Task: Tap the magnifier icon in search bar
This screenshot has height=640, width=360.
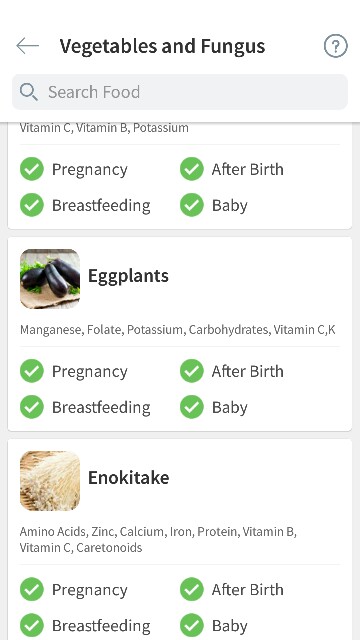Action: coord(29,92)
